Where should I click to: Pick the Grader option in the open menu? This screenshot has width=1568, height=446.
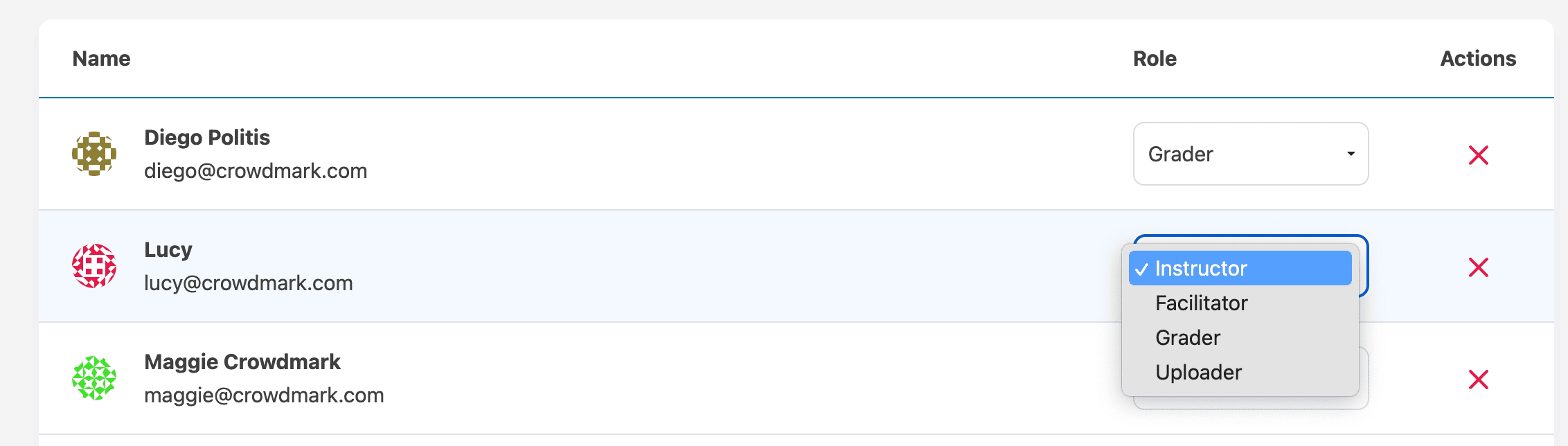click(x=1187, y=337)
